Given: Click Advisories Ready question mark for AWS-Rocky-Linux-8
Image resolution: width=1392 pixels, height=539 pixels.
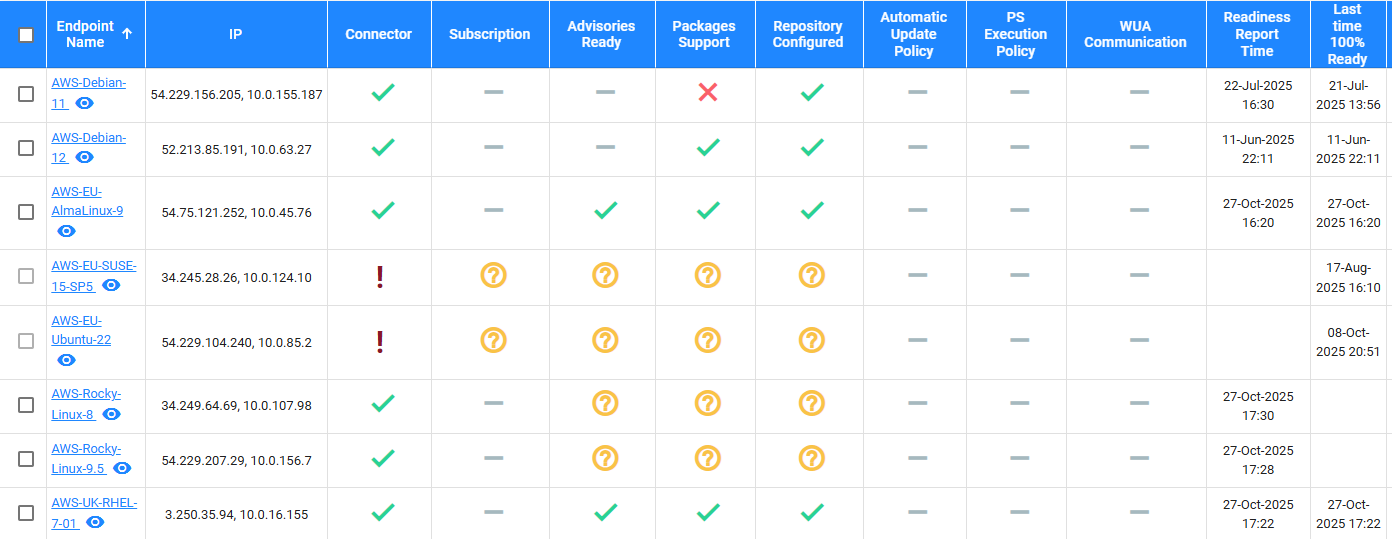Looking at the screenshot, I should coord(605,403).
